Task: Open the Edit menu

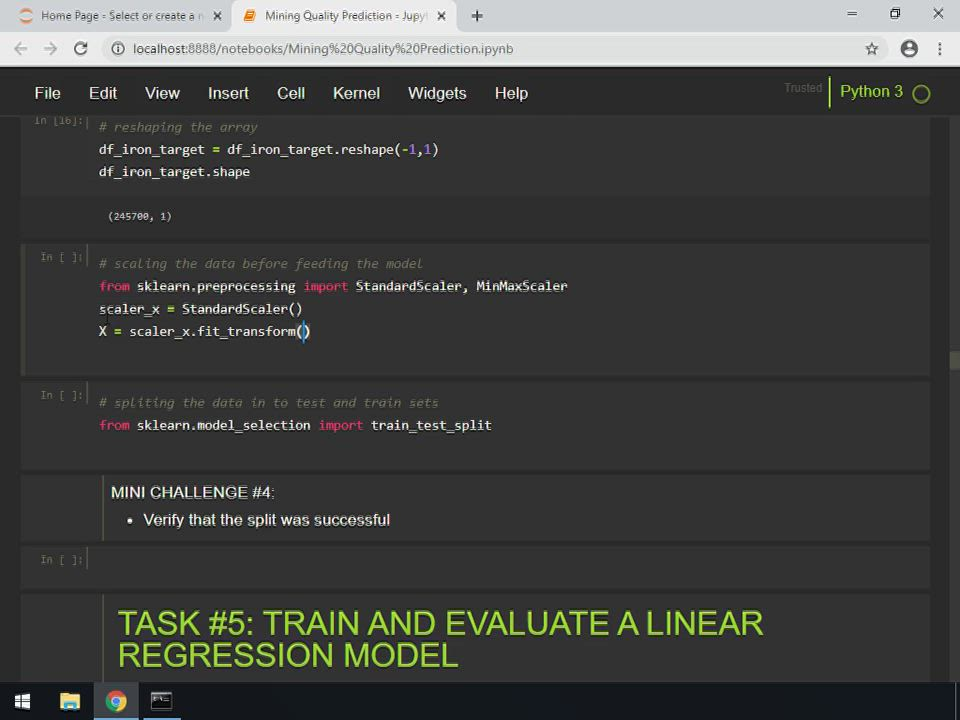Action: click(103, 93)
